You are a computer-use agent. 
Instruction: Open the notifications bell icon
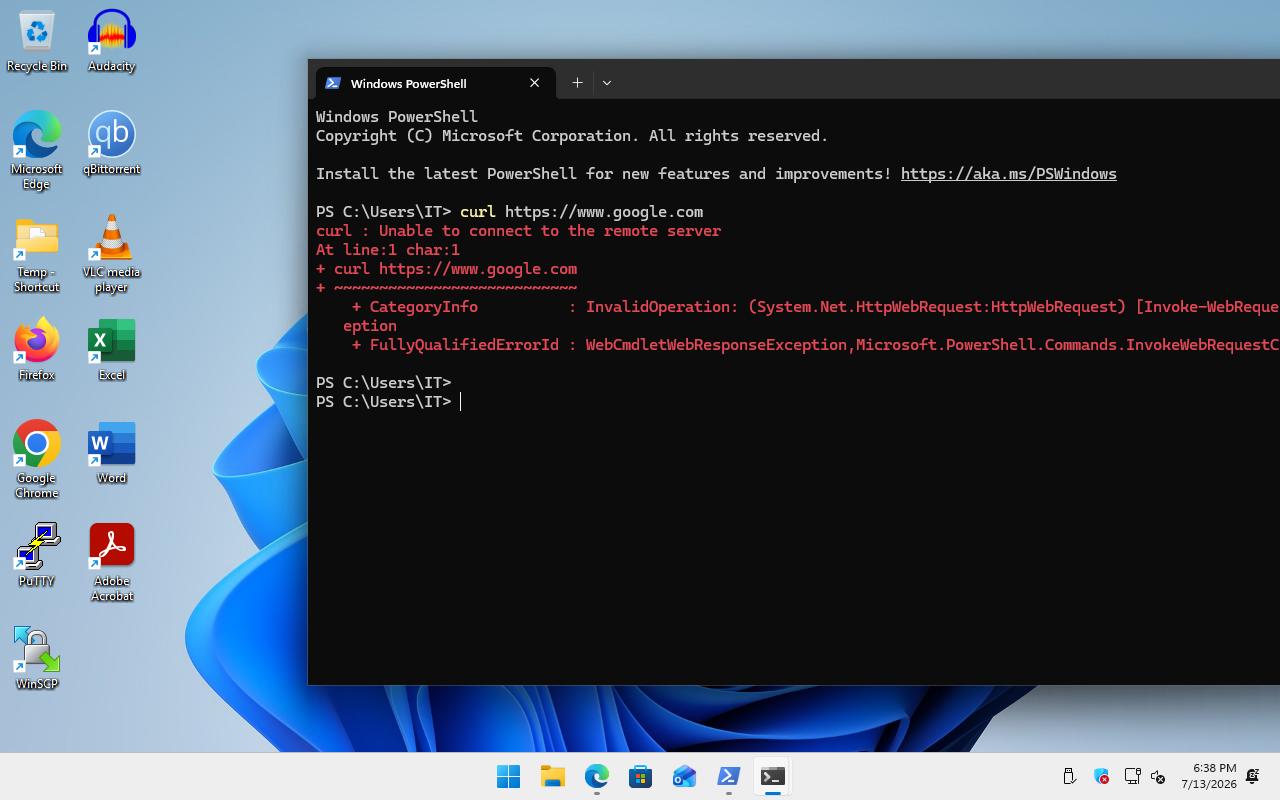click(1253, 777)
